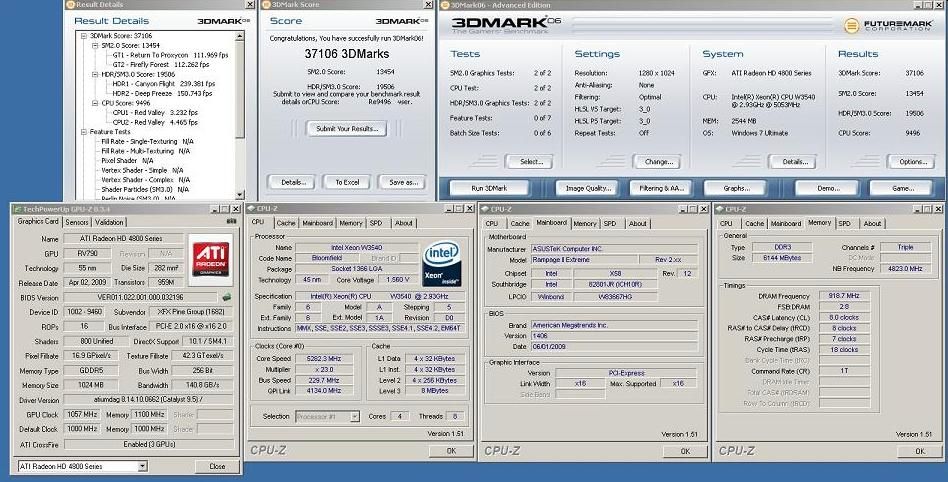Click the ATI Radeon logo in GPU-Z
This screenshot has height=482, width=948.
tap(210, 259)
